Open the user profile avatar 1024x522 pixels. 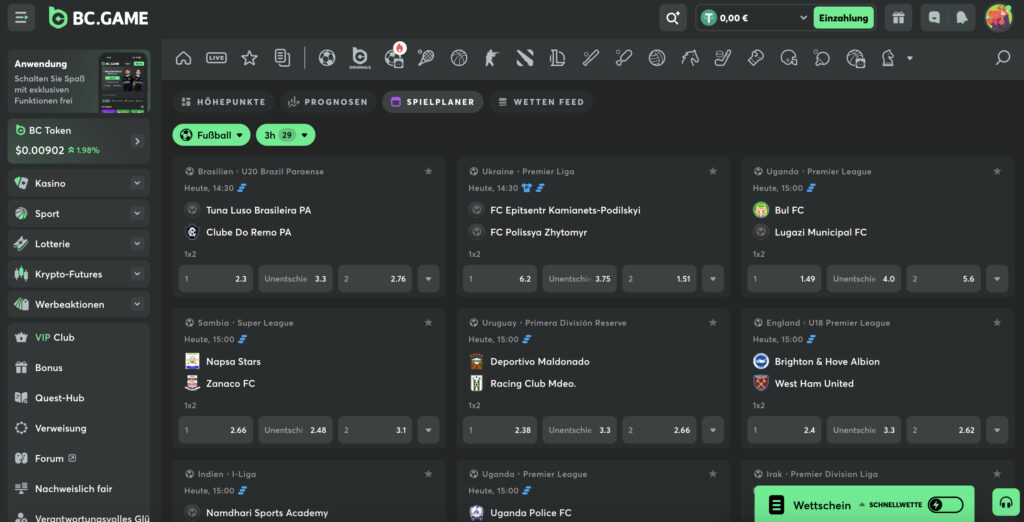point(998,18)
